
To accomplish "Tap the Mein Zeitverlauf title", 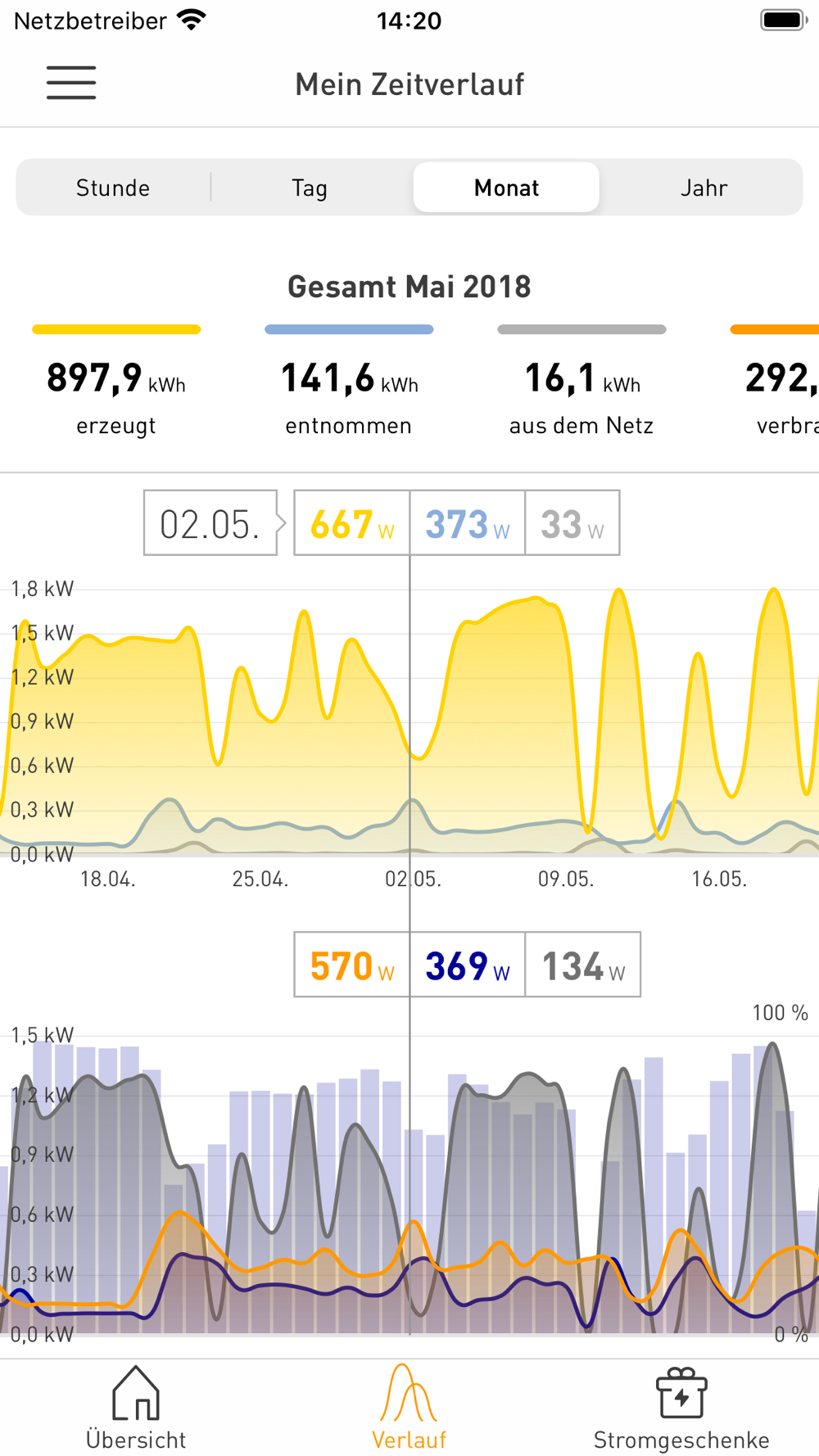I will click(409, 84).
